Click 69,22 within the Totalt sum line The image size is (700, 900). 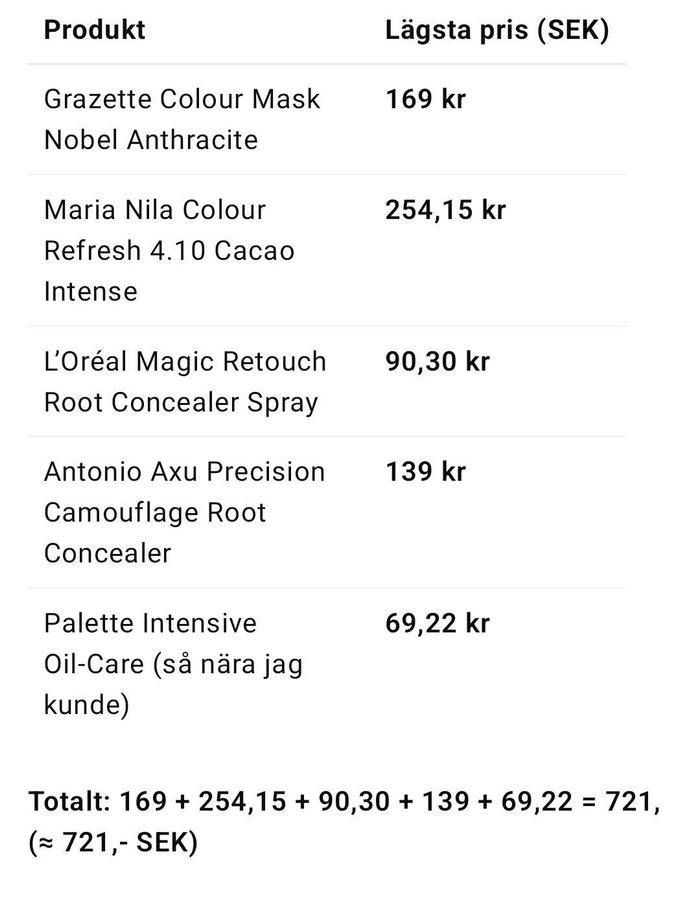(559, 802)
